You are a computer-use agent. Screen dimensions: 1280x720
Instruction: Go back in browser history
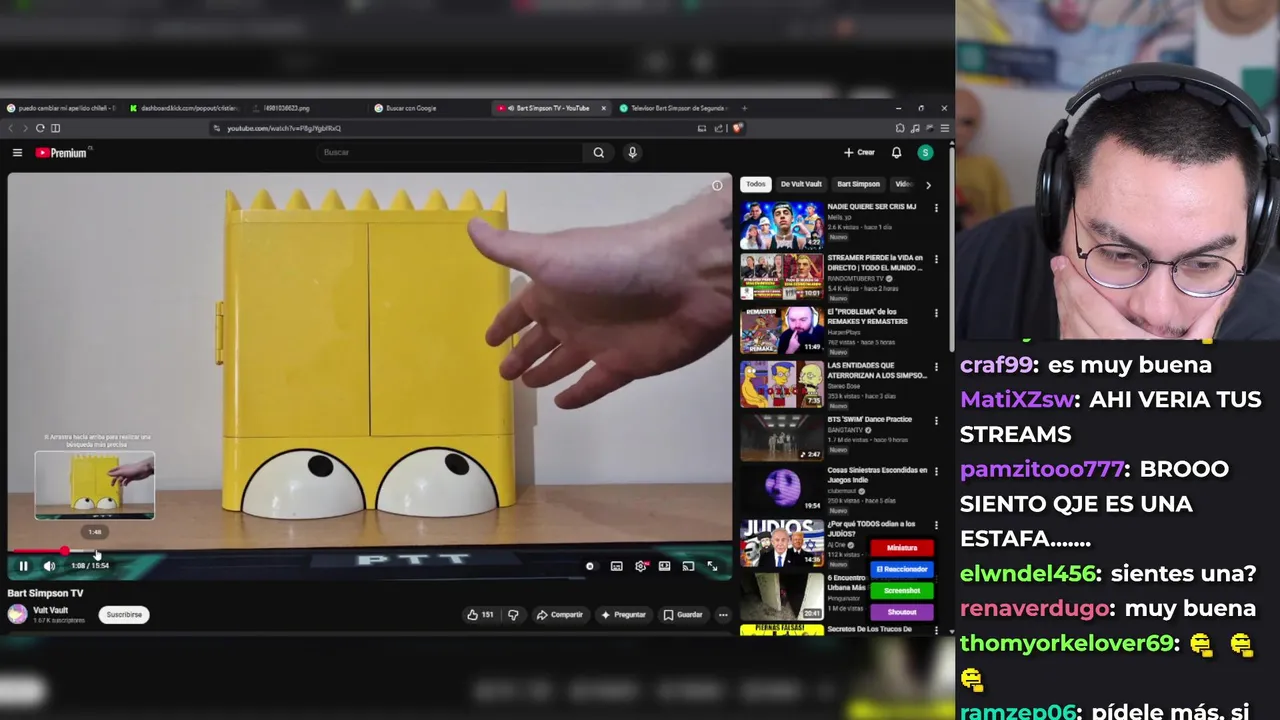[x=11, y=128]
